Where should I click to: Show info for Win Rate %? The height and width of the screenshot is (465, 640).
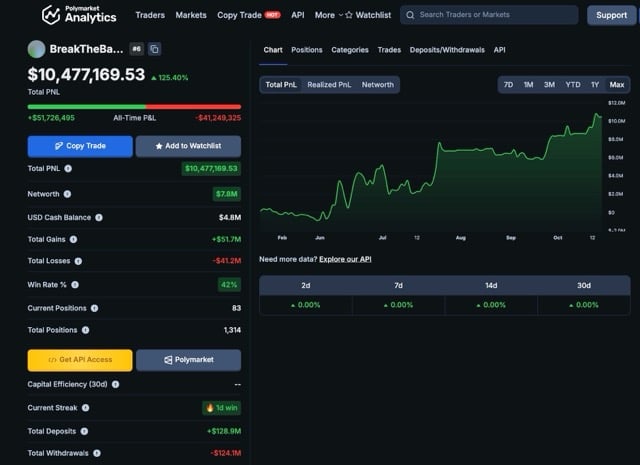point(75,285)
